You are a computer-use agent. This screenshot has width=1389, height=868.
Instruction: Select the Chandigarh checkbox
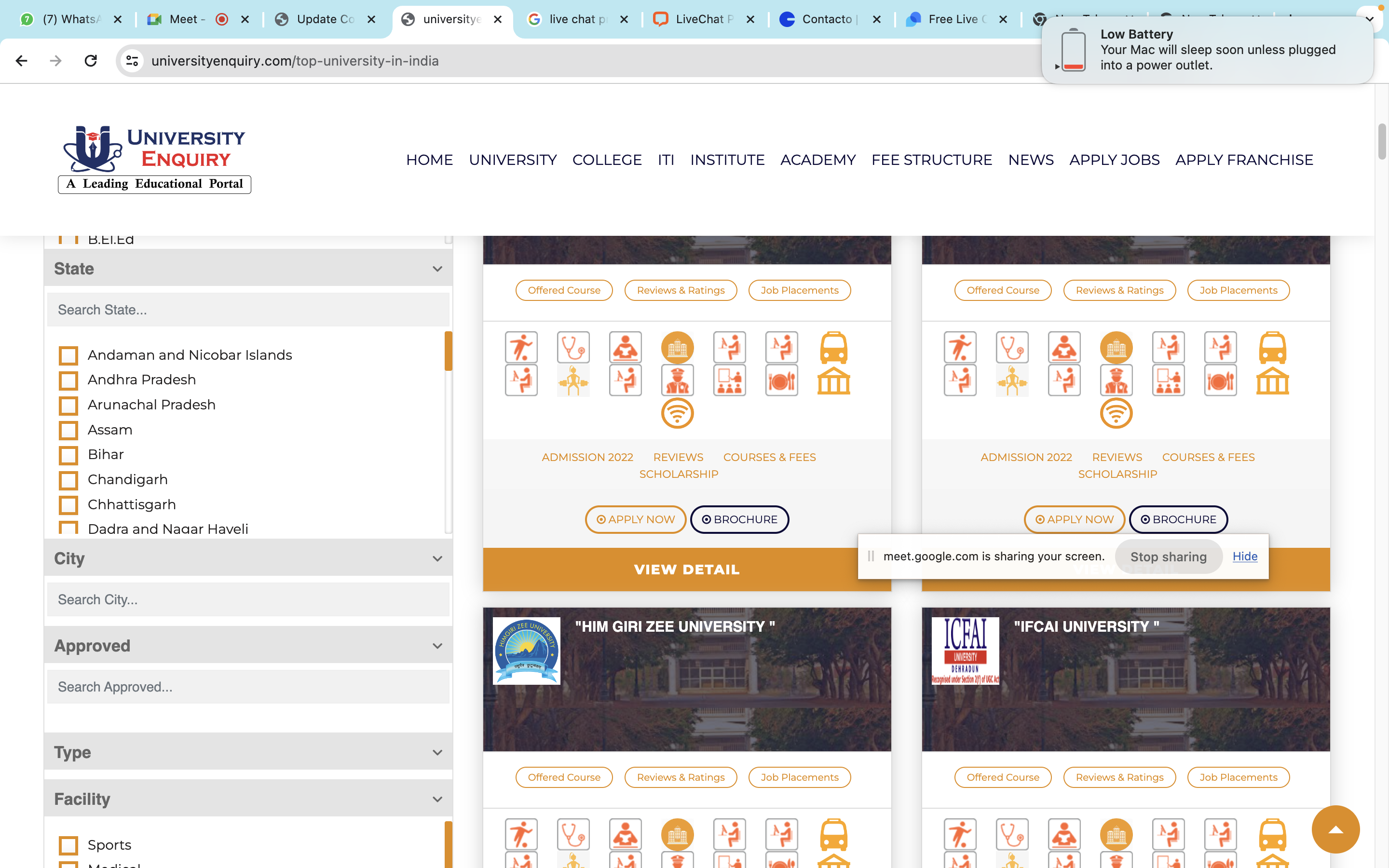pyautogui.click(x=68, y=480)
